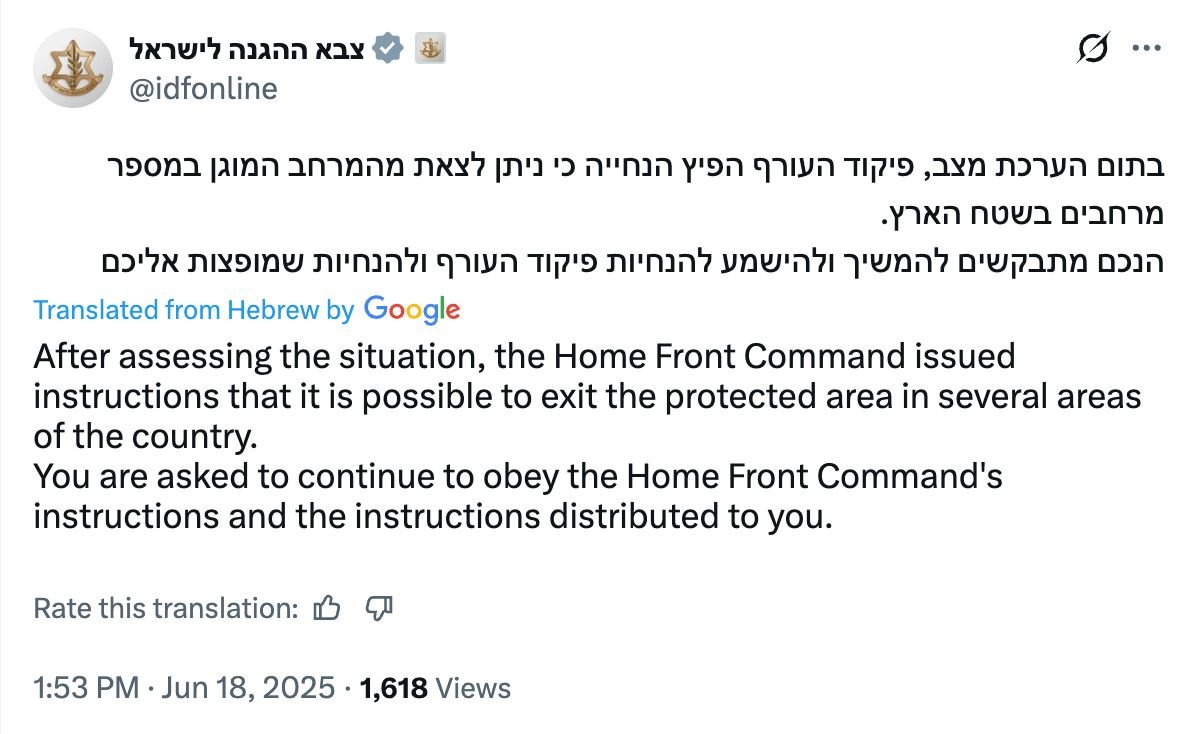The height and width of the screenshot is (734, 1194).
Task: Click the Hebrew line beginning with הנכם מתבקשים
Action: click(633, 261)
